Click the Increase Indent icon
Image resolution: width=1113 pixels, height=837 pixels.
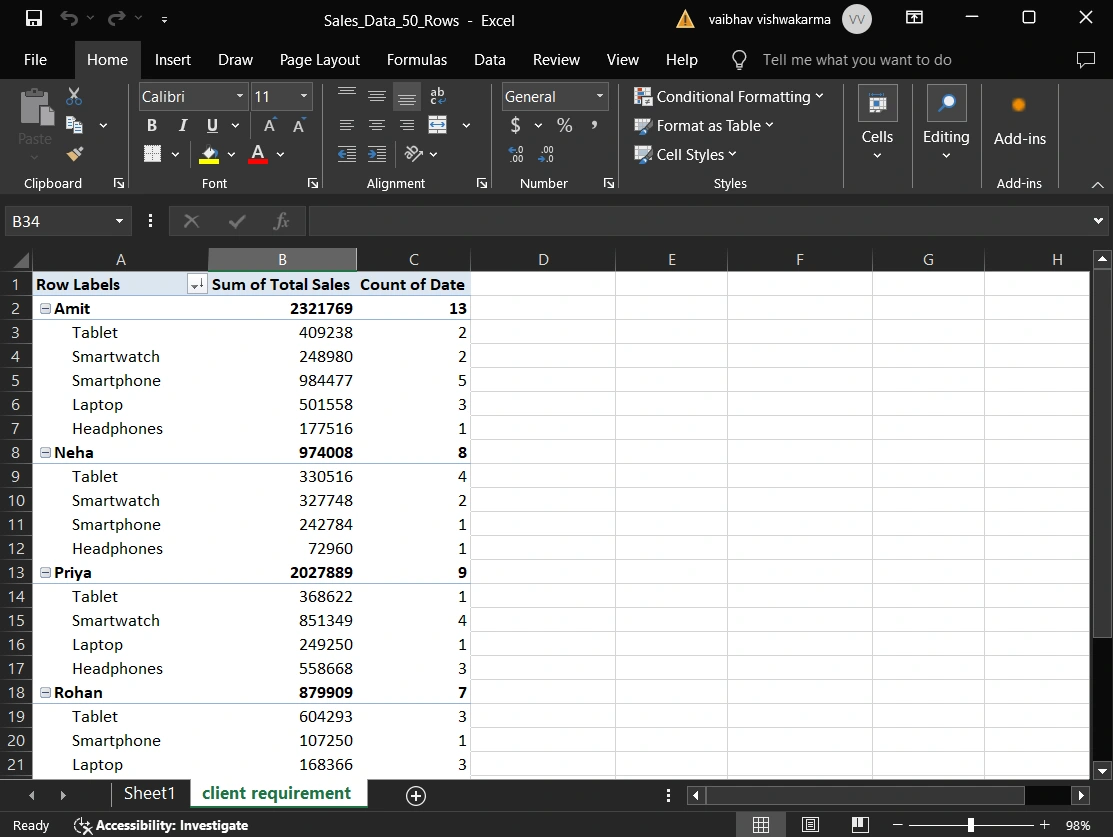377,154
